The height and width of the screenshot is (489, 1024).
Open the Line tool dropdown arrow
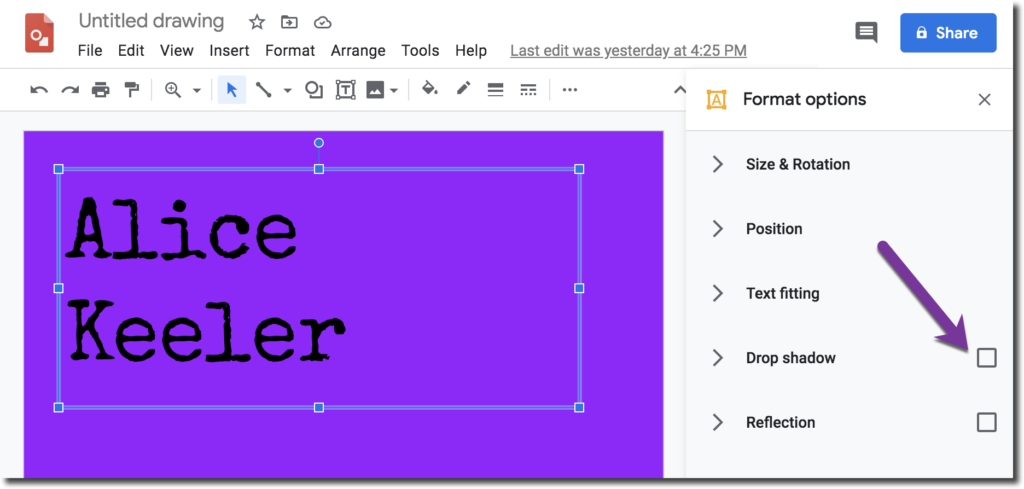(287, 91)
